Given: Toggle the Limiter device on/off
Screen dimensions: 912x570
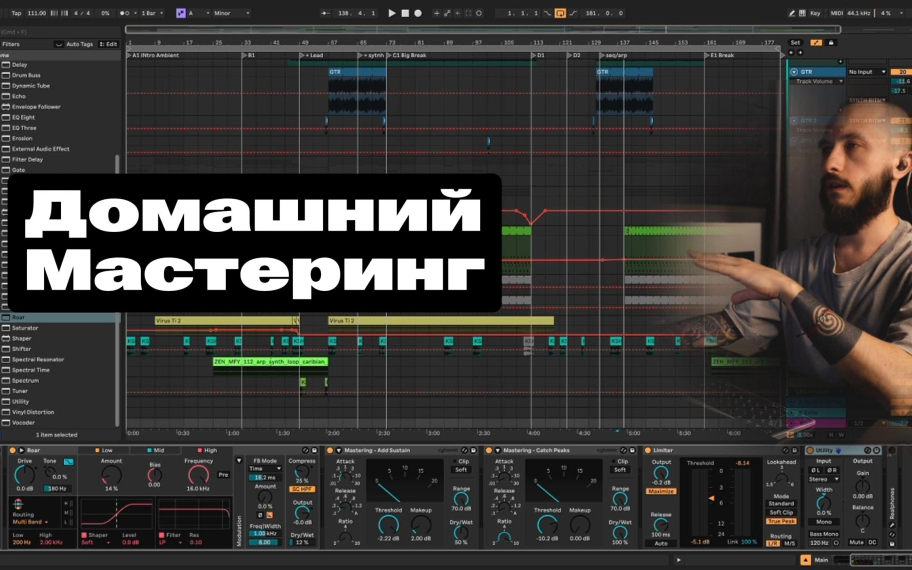Looking at the screenshot, I should point(646,451).
